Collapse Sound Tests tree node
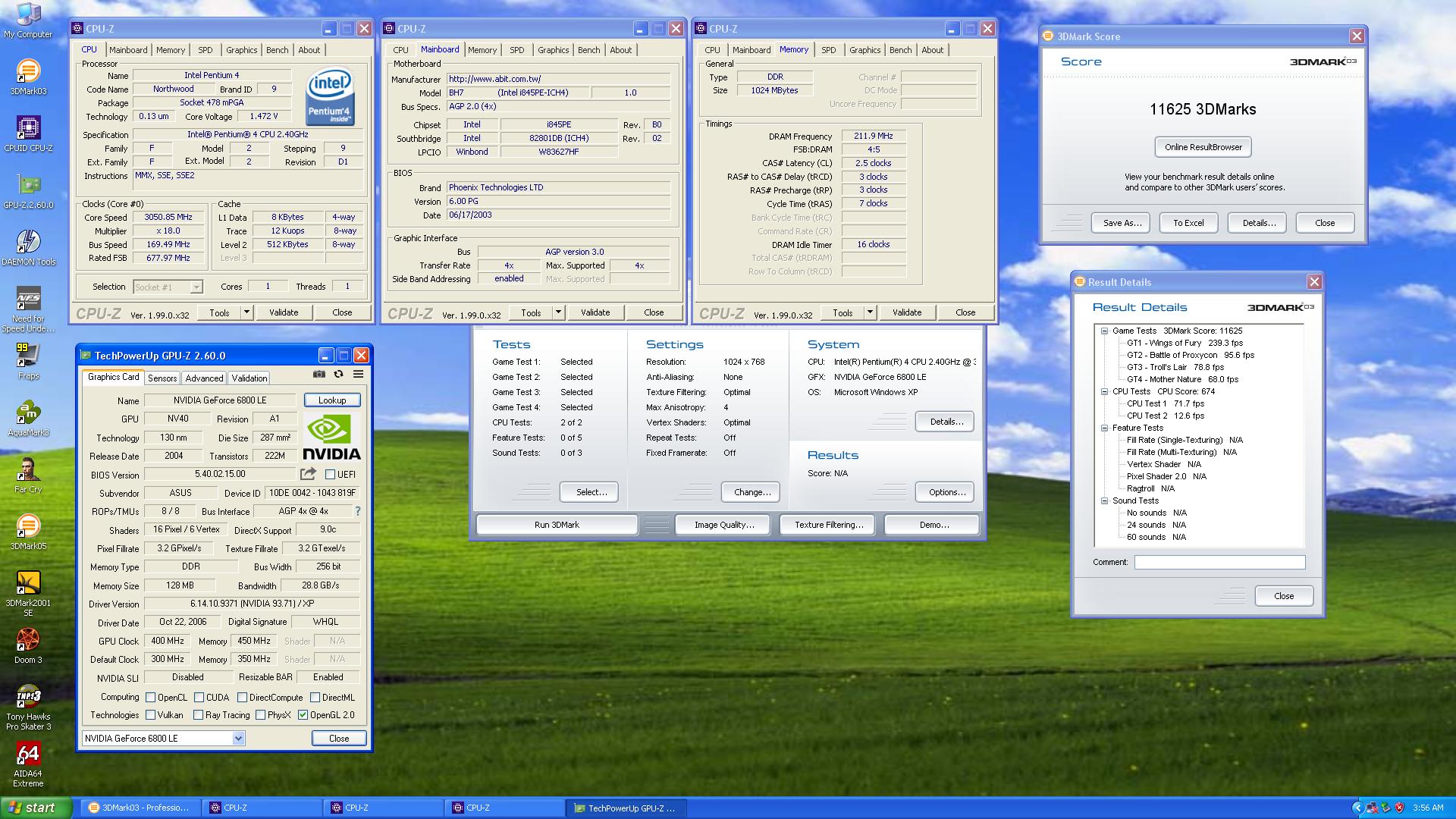 tap(1104, 500)
